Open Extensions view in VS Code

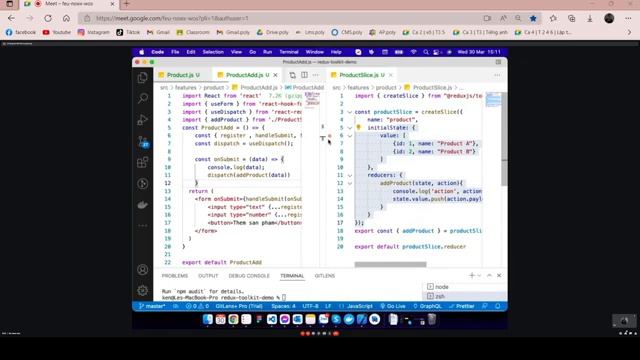(x=142, y=162)
